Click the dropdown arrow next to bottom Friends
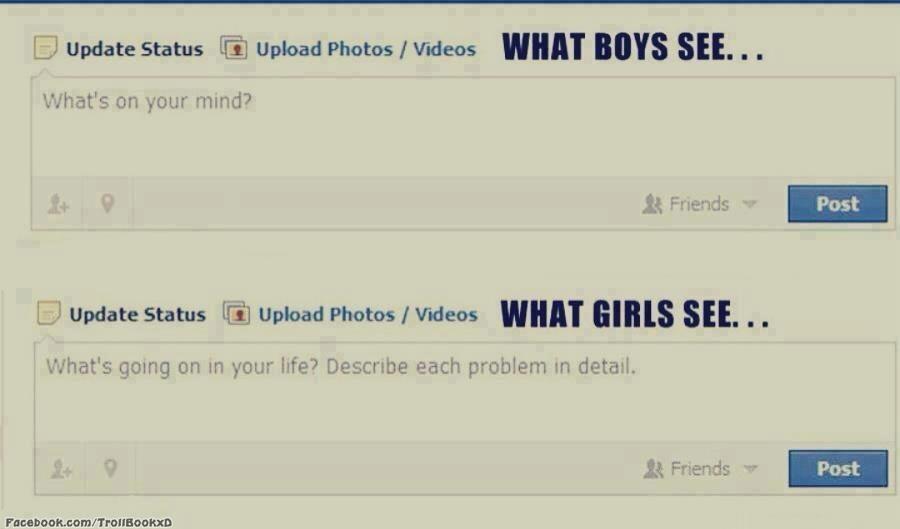 click(x=751, y=469)
